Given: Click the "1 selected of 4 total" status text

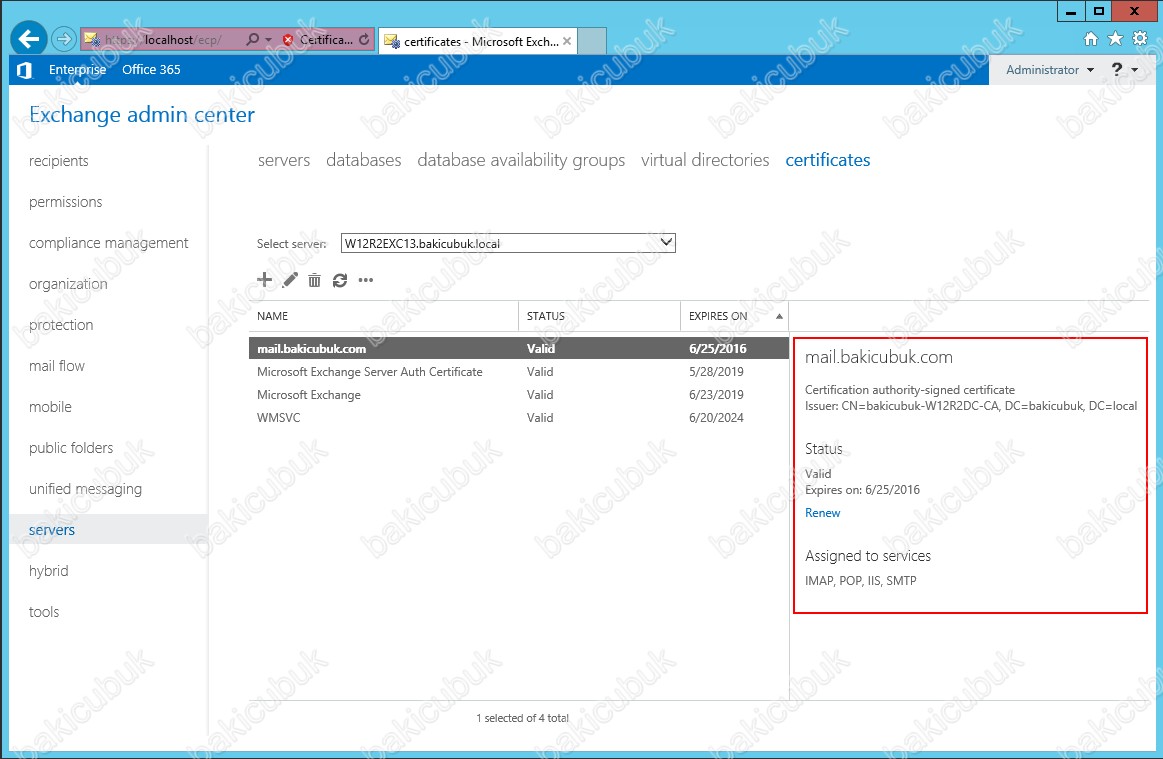Looking at the screenshot, I should (x=522, y=718).
